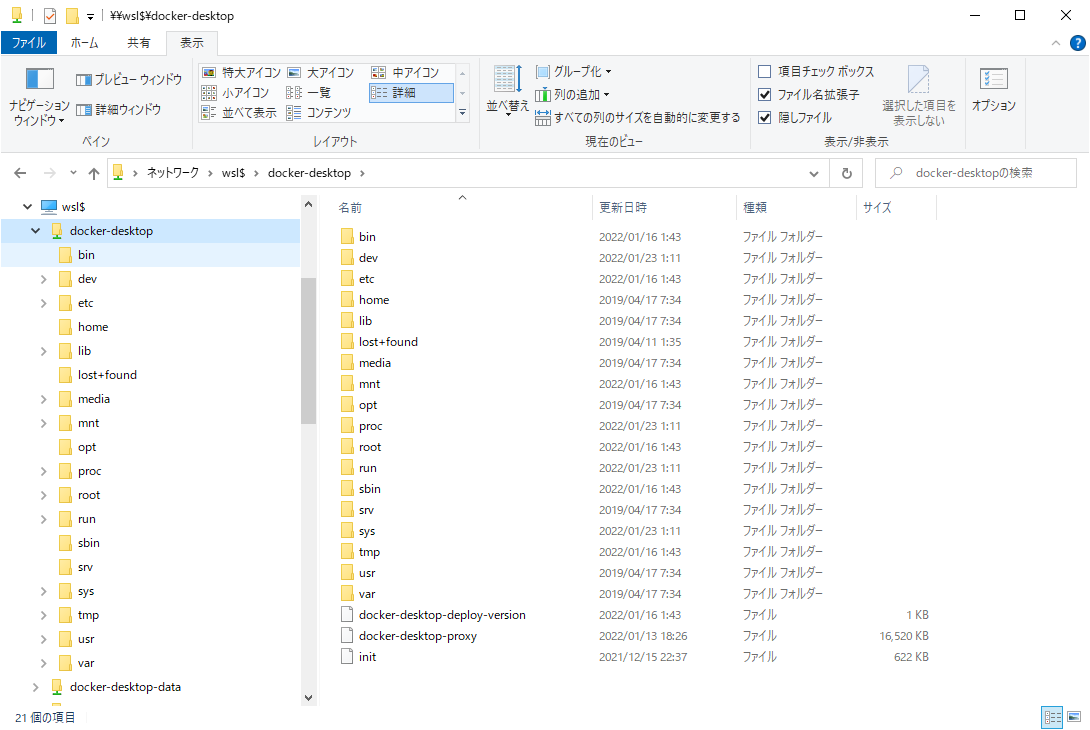
Task: Open the address bar history dropdown
Action: pos(813,172)
